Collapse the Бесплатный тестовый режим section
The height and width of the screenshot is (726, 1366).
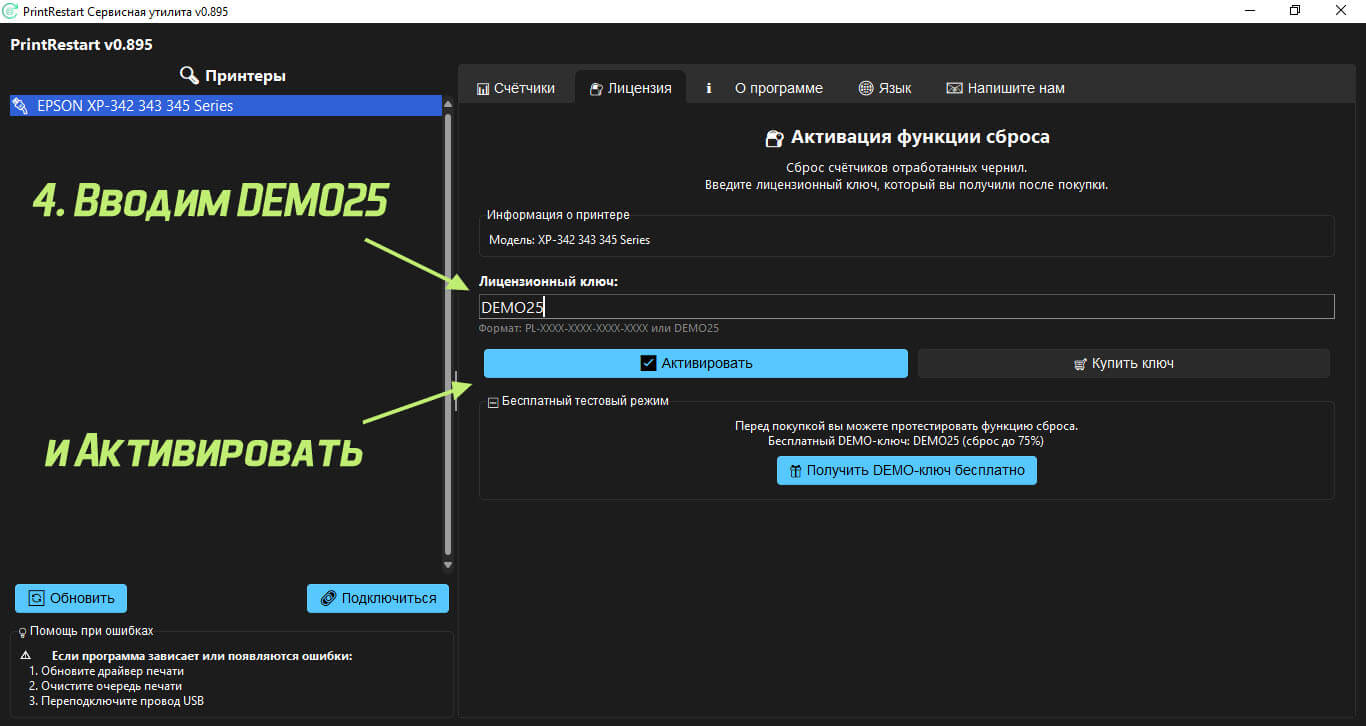[x=493, y=402]
